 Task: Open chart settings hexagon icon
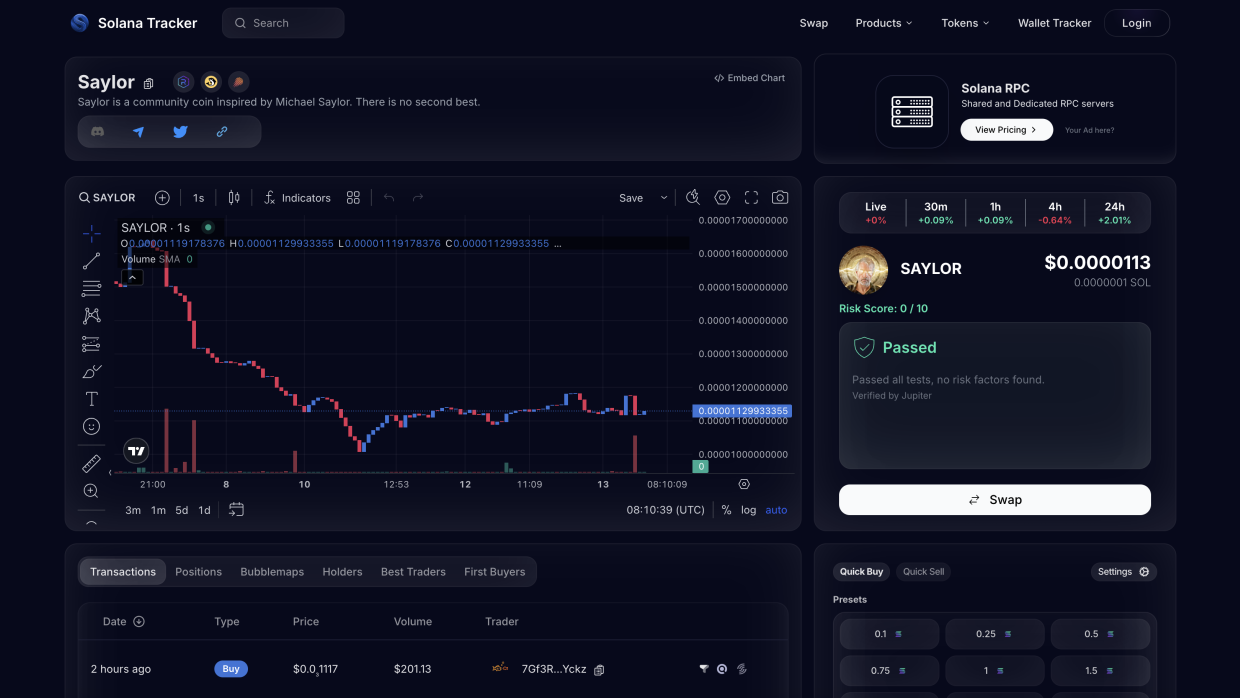pyautogui.click(x=722, y=198)
